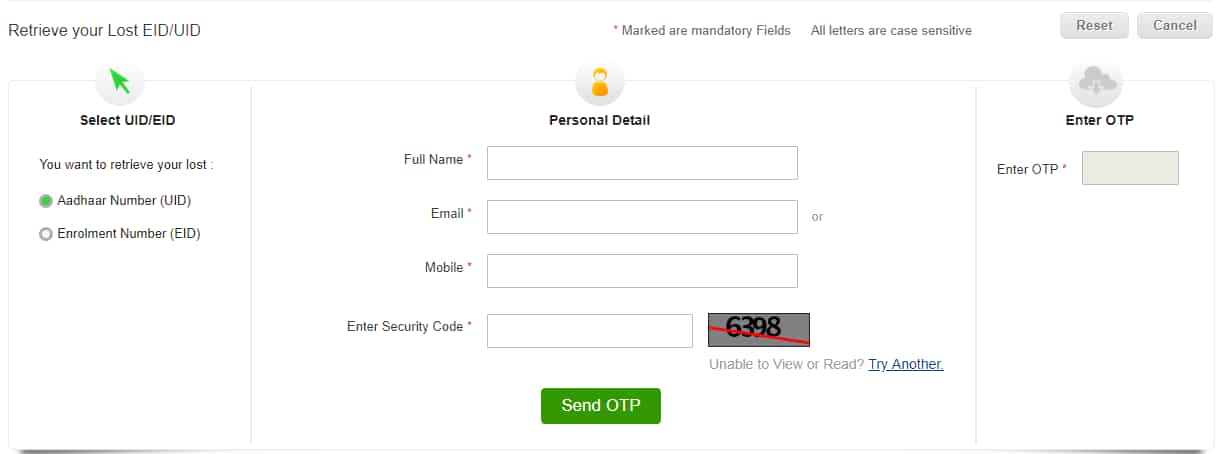Choose the Enrolment Number (EID) radio option
1223x454 pixels.
click(x=45, y=234)
